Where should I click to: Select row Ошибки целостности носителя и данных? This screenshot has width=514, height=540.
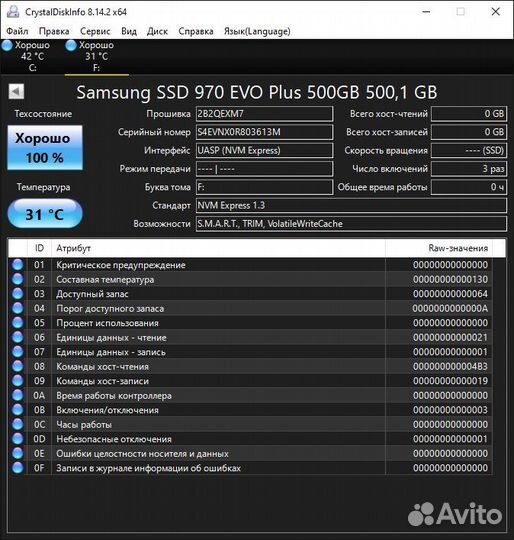(x=250, y=453)
